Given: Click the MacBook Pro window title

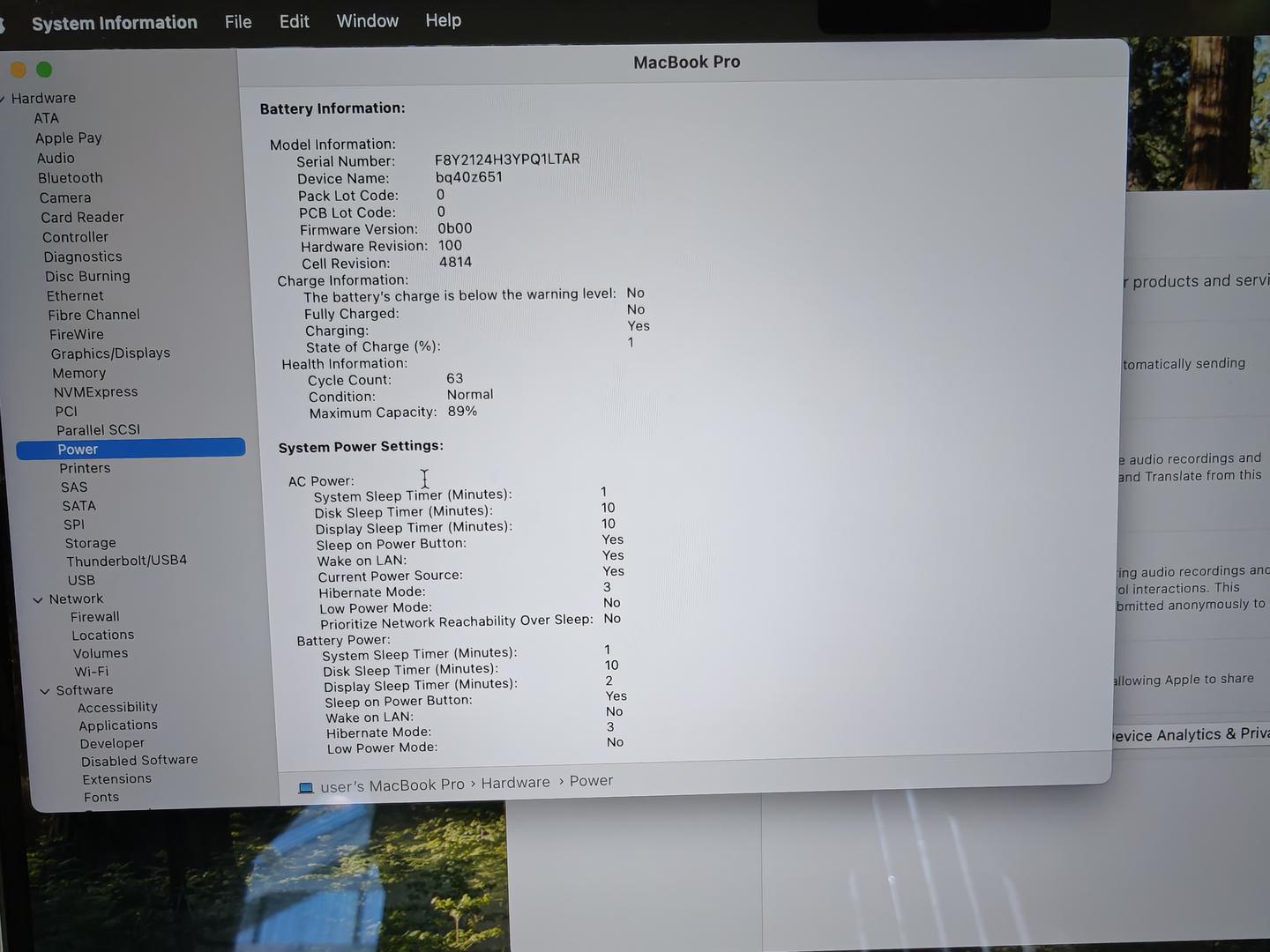Looking at the screenshot, I should point(687,63).
